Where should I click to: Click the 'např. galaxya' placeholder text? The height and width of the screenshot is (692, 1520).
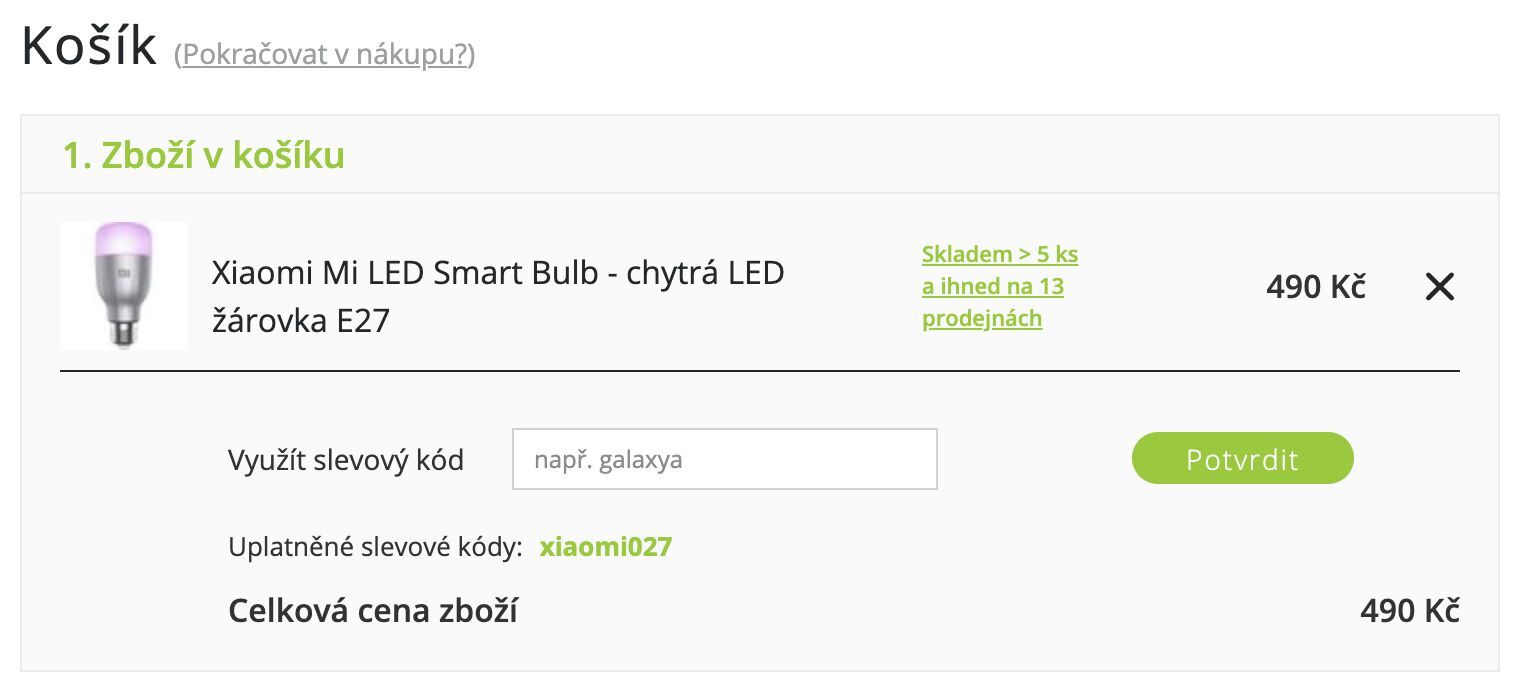click(608, 460)
